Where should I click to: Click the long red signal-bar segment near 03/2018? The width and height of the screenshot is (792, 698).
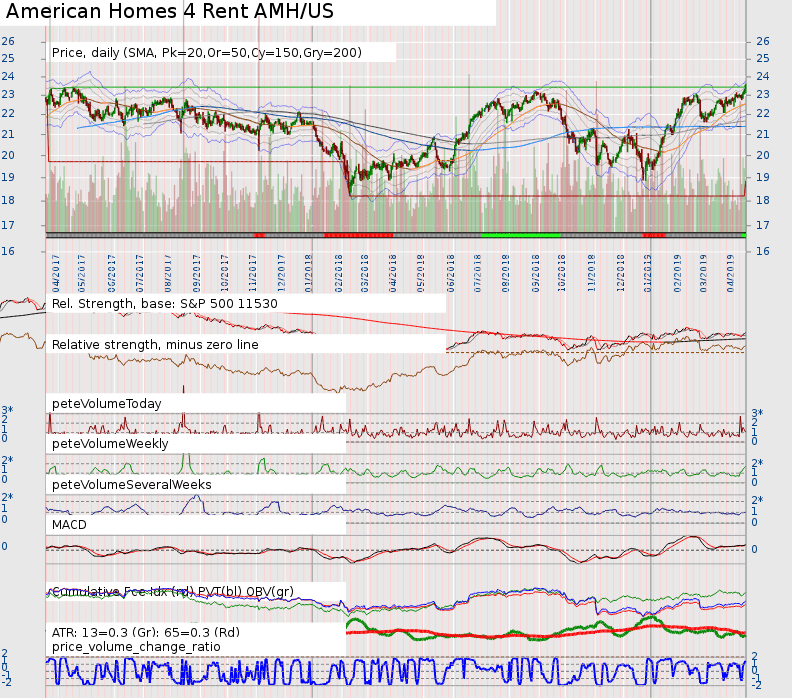point(359,235)
